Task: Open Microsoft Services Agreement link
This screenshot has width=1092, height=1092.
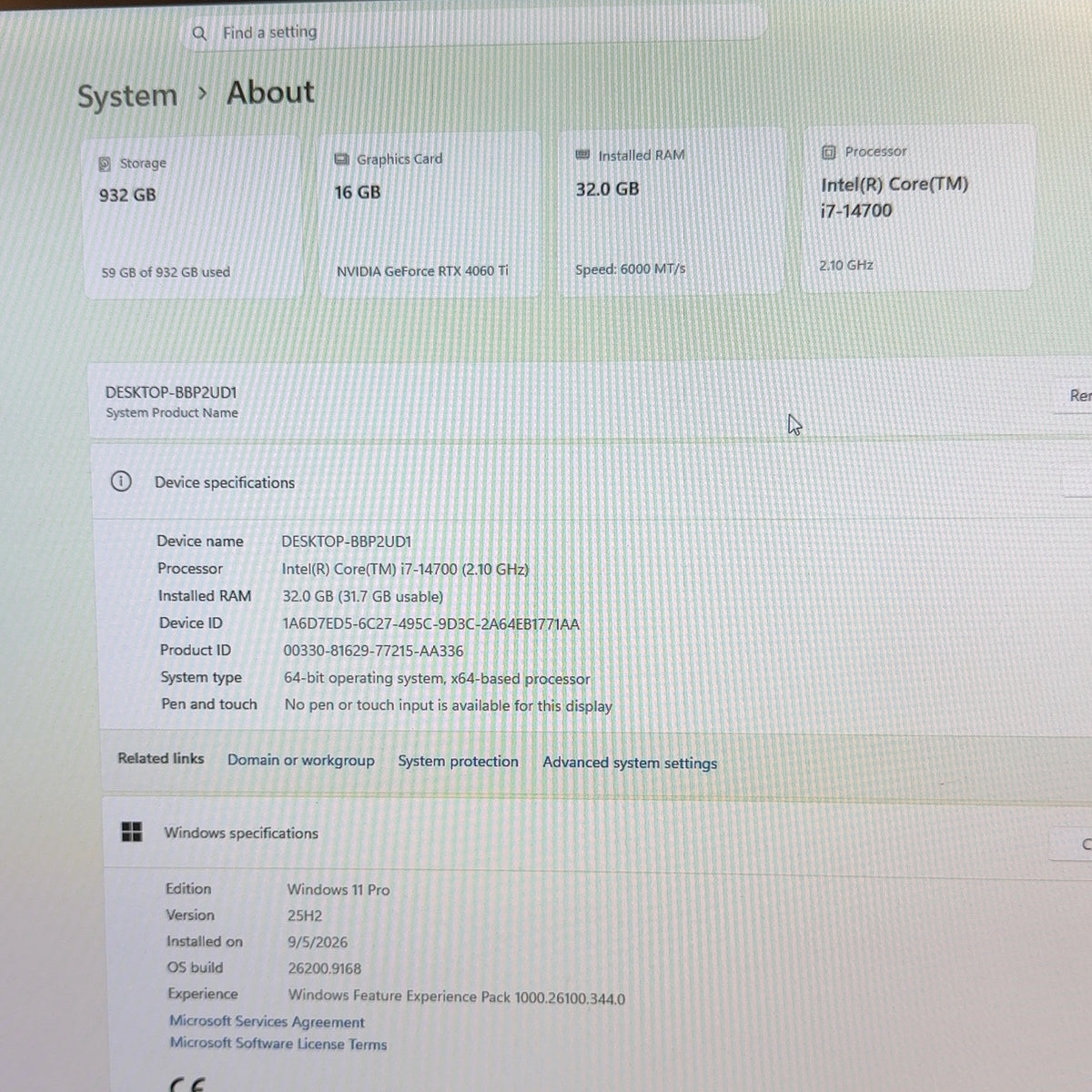Action: 267,1022
